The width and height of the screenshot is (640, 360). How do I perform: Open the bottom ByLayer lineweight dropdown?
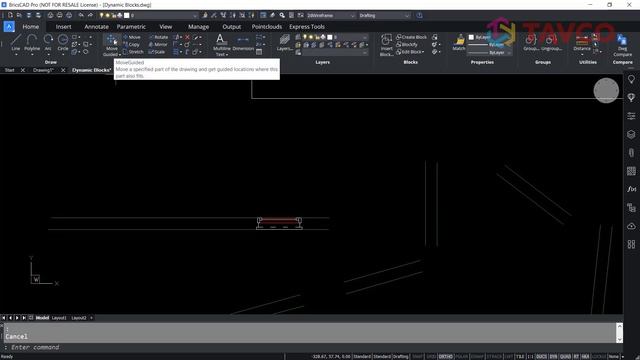pos(490,53)
